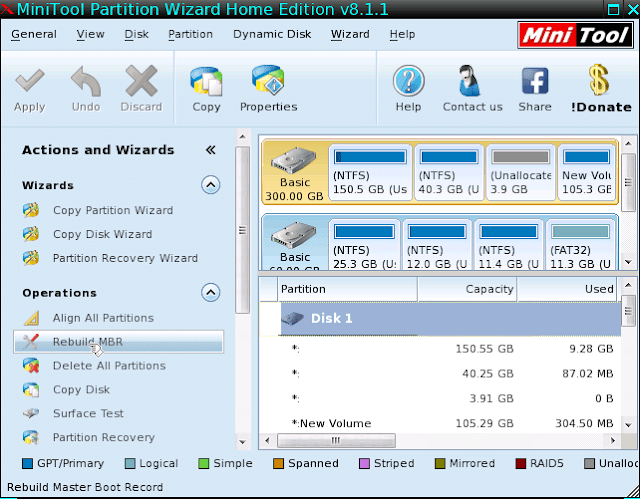This screenshot has width=640, height=499.
Task: Select the New Volume 105.29 GB row
Action: tap(440, 424)
